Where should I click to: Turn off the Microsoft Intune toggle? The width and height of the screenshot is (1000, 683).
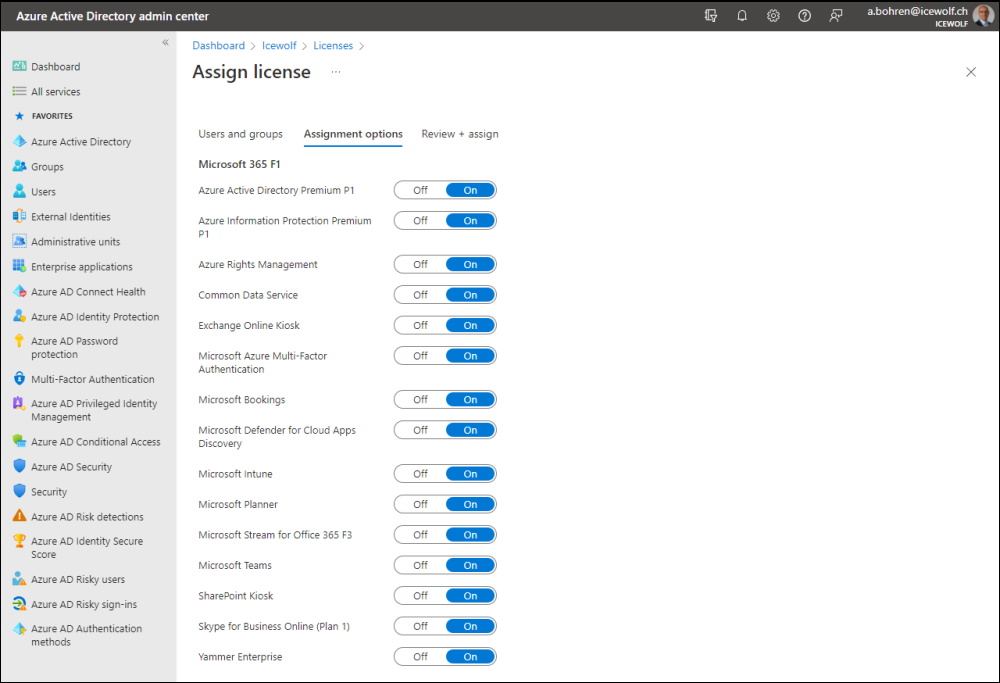pyautogui.click(x=420, y=474)
